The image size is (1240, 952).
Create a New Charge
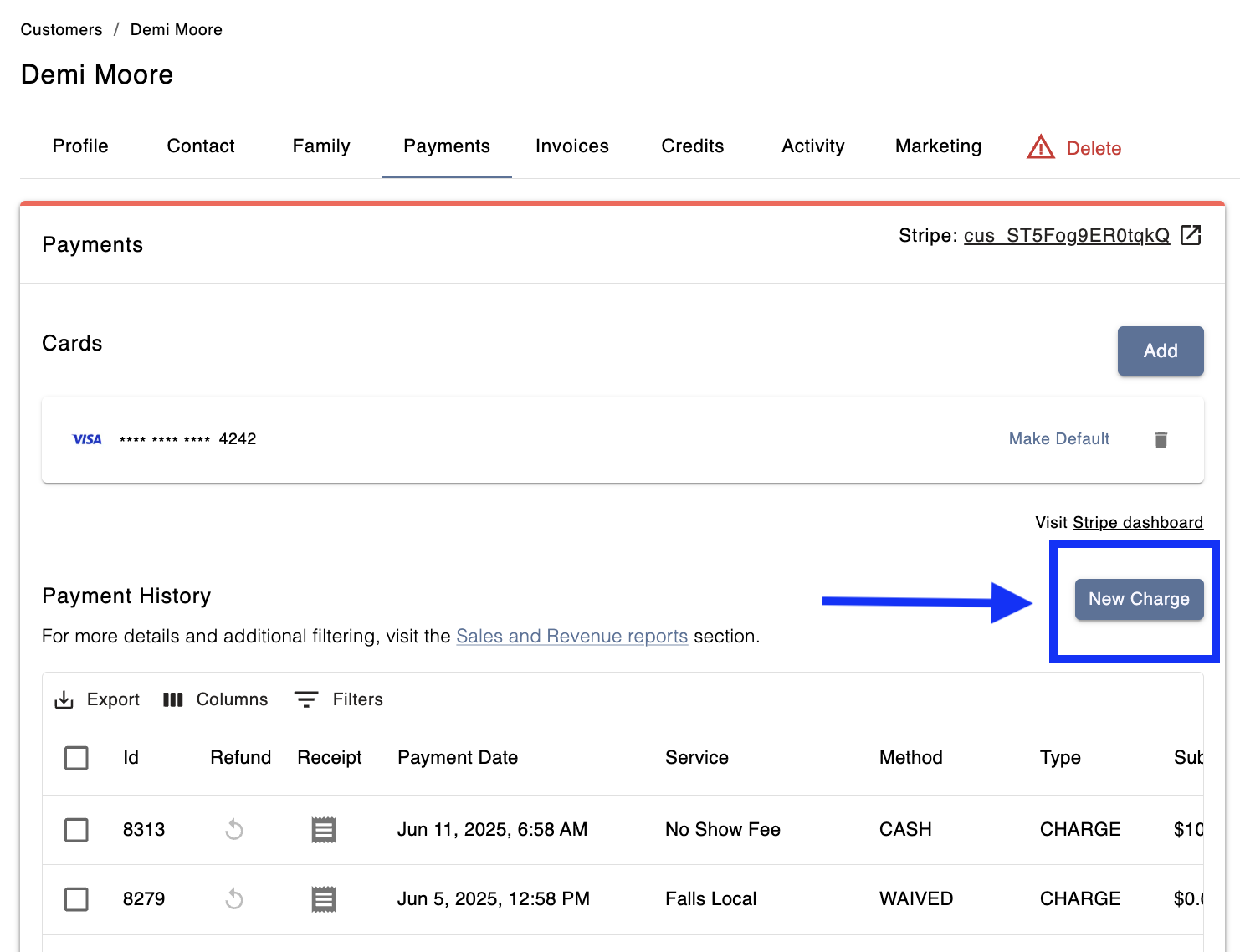(x=1139, y=599)
